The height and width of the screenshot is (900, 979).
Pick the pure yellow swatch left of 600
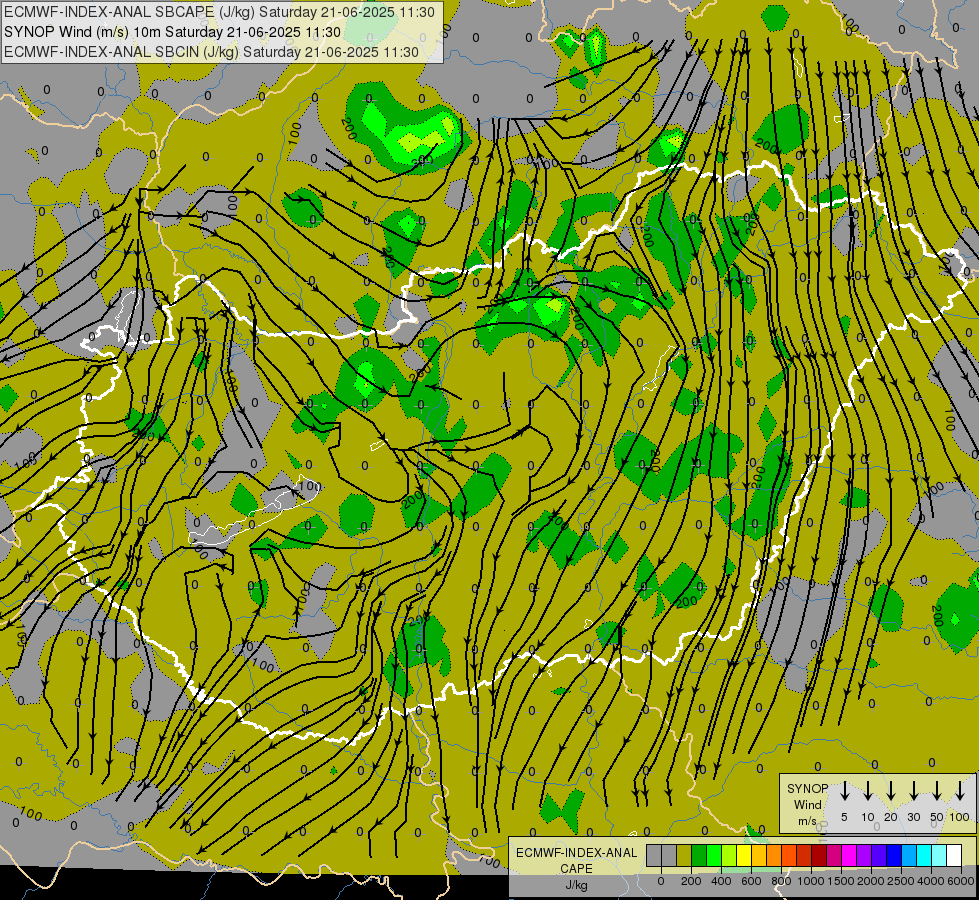pos(744,855)
